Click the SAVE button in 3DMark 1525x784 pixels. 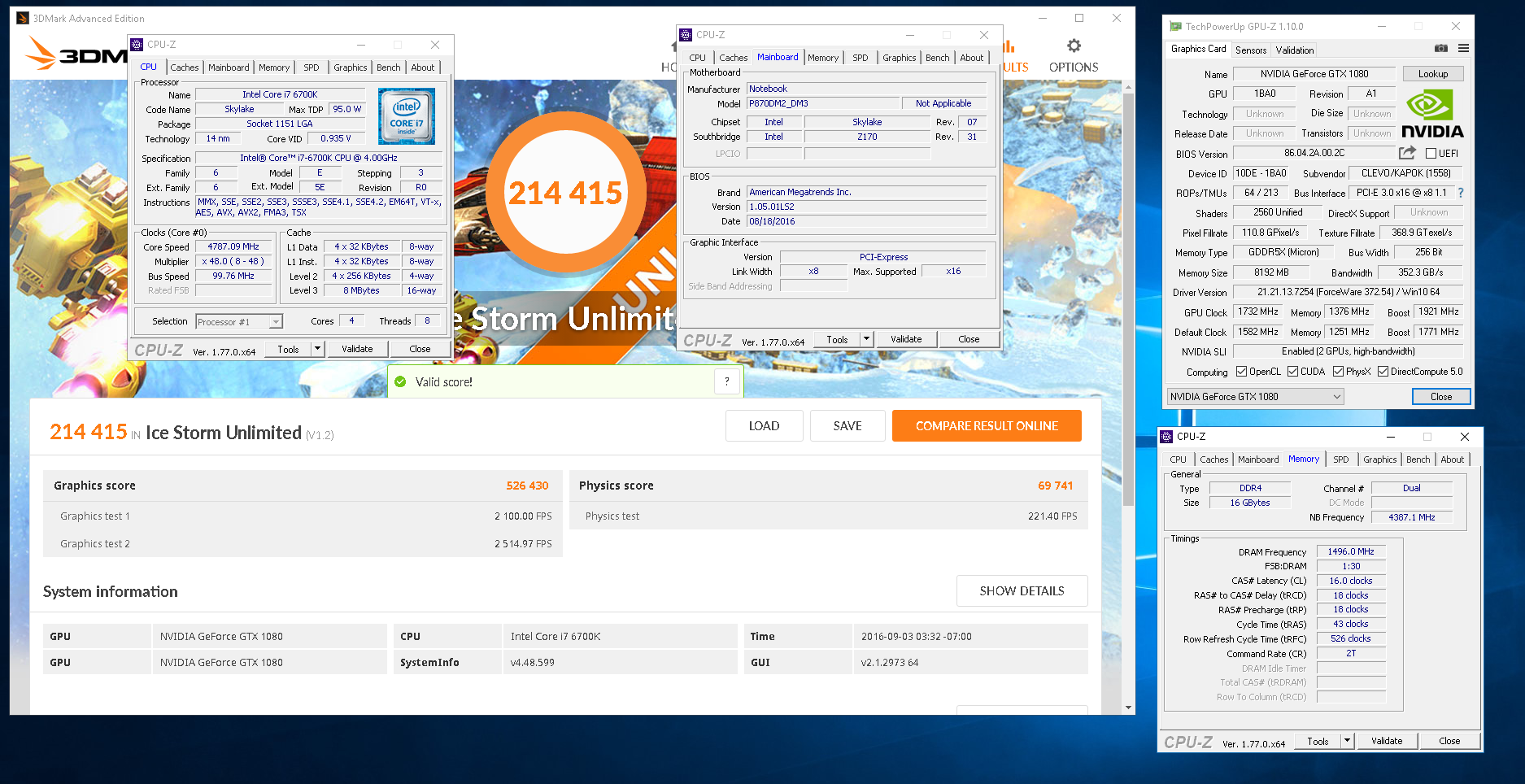tap(847, 425)
